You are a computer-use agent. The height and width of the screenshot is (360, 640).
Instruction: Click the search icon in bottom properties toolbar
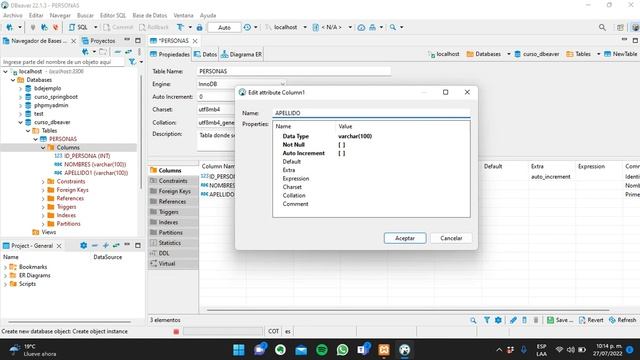click(x=473, y=320)
